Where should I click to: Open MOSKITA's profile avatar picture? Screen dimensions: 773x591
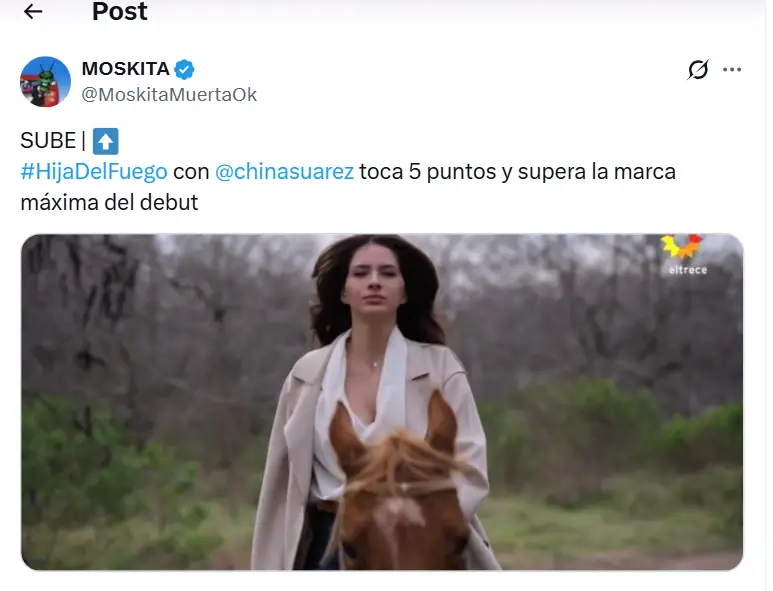(x=45, y=81)
